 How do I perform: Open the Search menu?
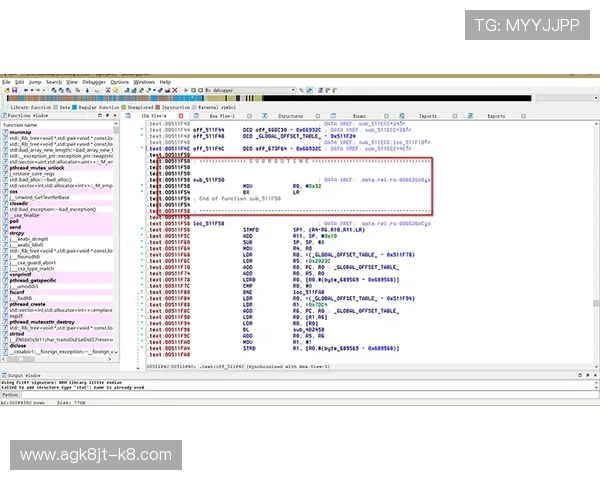coord(54,82)
